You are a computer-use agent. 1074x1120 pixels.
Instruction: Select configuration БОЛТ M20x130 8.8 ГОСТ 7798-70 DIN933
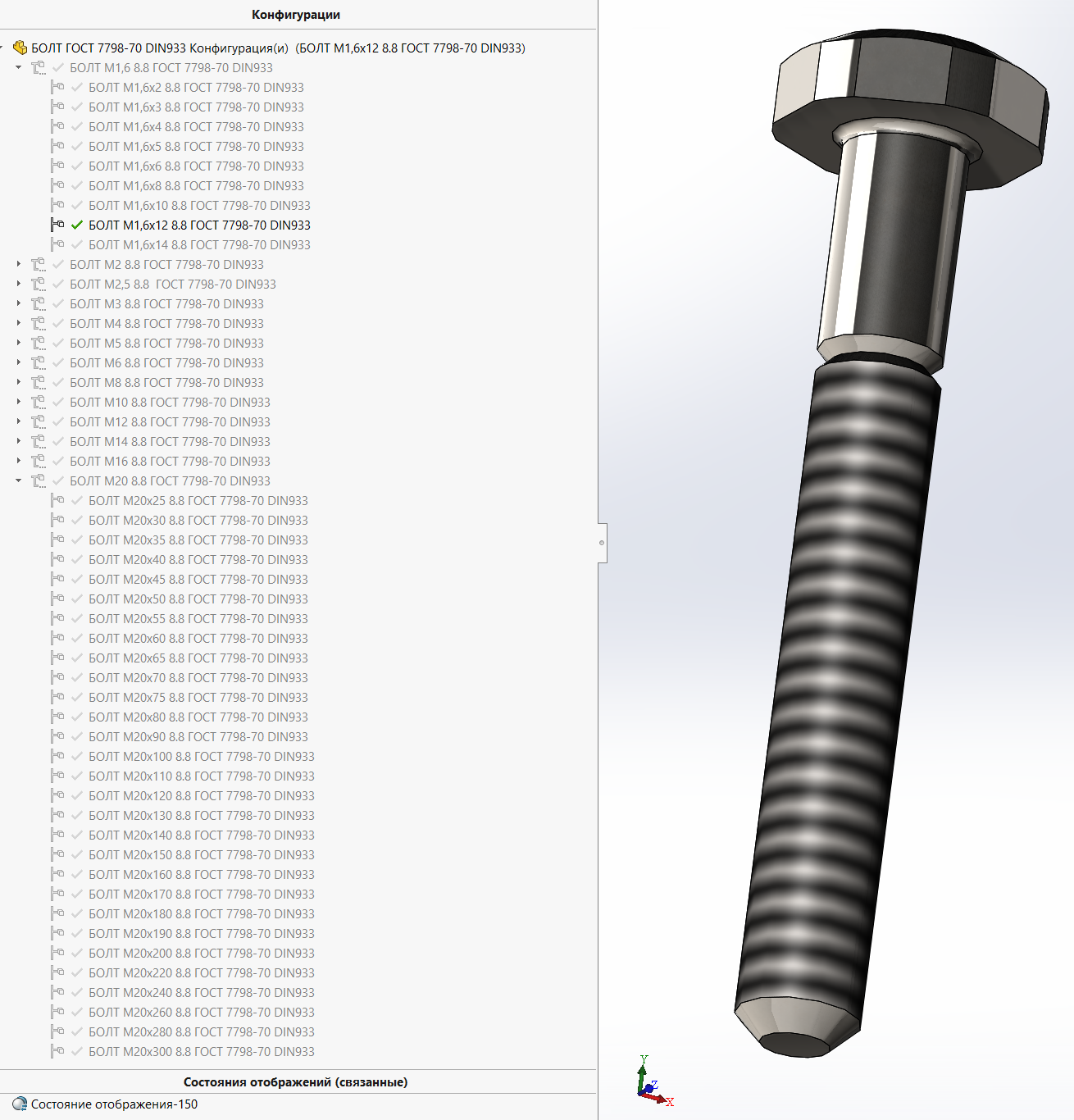[202, 815]
